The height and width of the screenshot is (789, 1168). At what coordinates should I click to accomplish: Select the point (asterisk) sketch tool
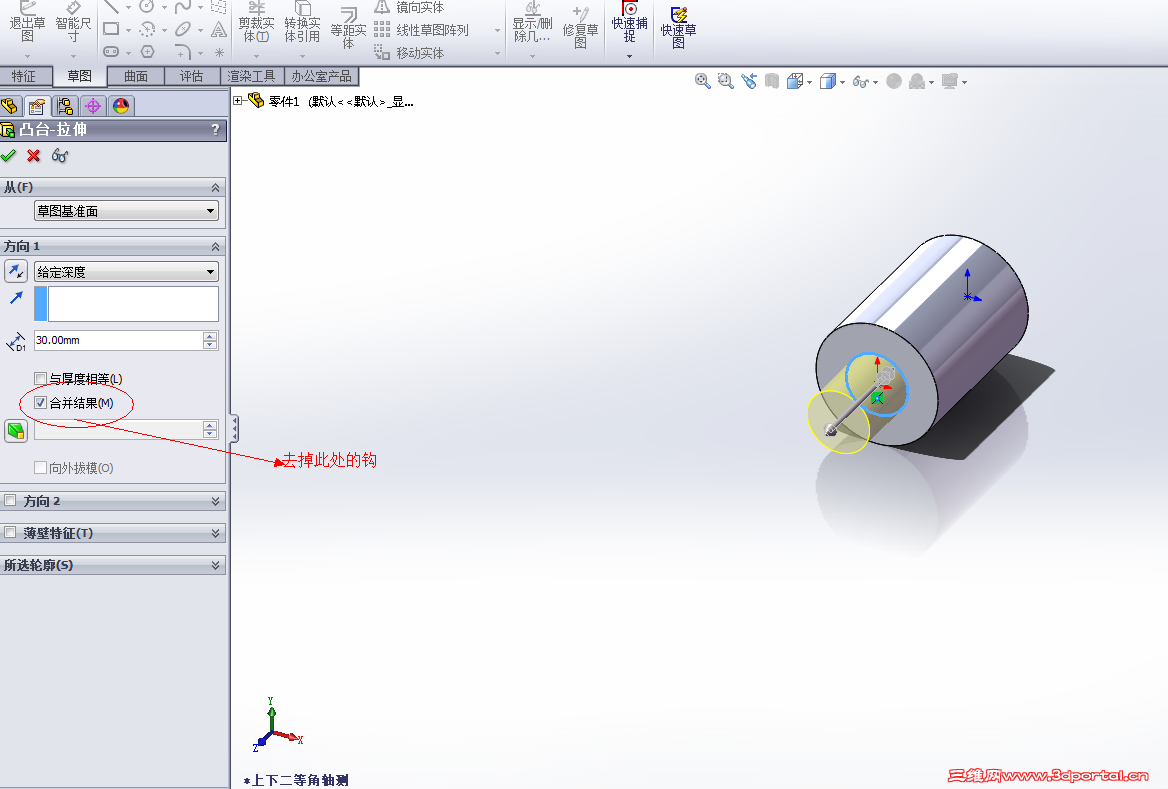pyautogui.click(x=219, y=52)
